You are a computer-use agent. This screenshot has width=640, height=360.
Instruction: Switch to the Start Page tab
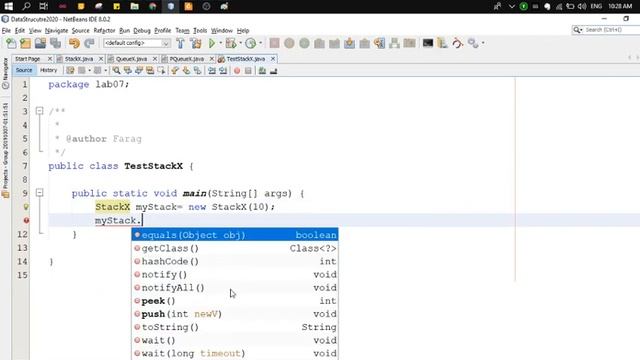[27, 59]
